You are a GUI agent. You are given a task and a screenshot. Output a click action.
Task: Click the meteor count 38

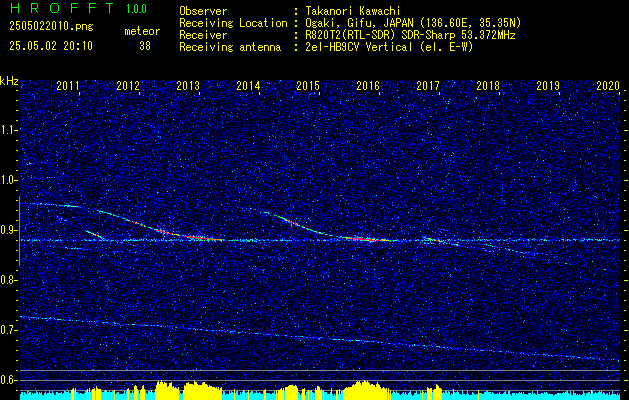145,46
